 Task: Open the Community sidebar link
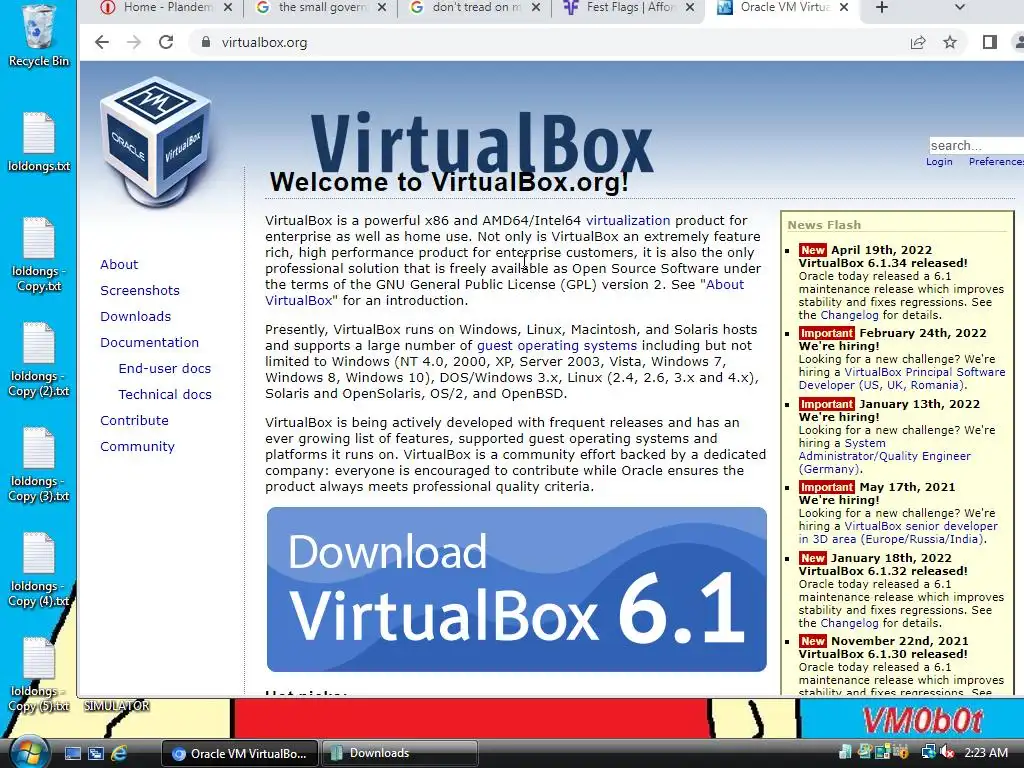[137, 447]
